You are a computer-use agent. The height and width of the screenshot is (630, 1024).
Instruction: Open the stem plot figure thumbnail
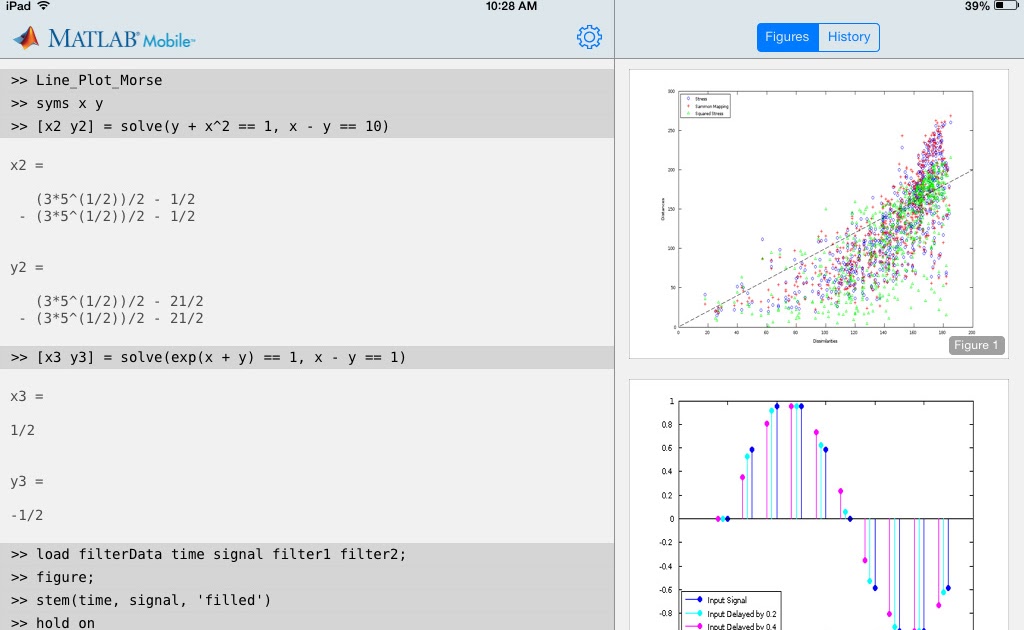pyautogui.click(x=818, y=505)
